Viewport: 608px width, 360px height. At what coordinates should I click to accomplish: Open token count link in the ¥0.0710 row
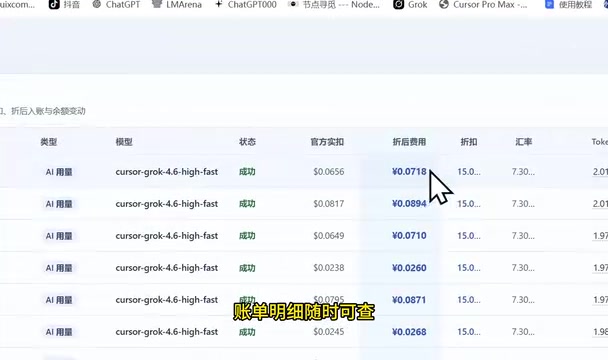(x=600, y=235)
